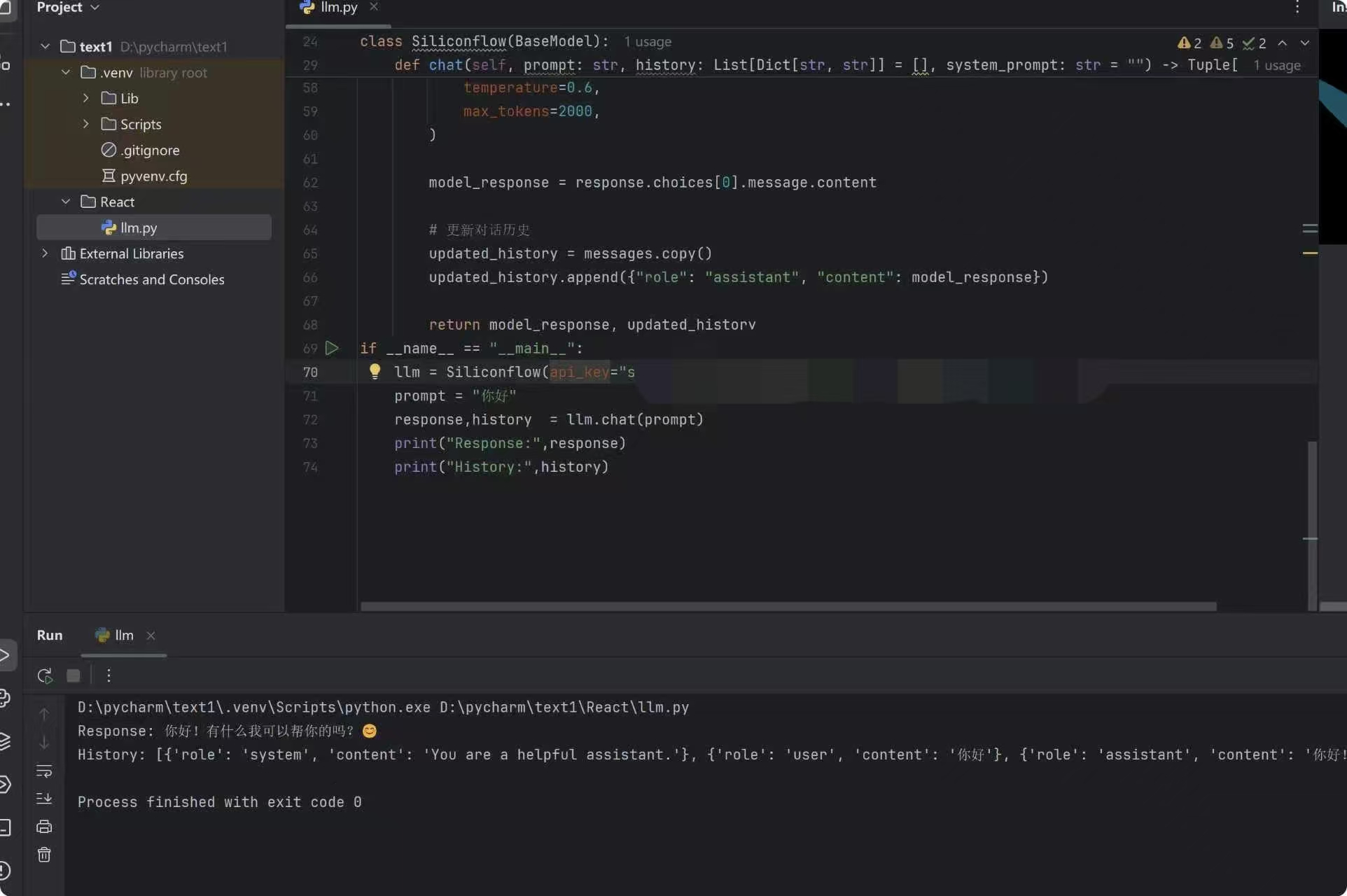The height and width of the screenshot is (896, 1347).
Task: Enable scroll to end in console
Action: (x=44, y=798)
